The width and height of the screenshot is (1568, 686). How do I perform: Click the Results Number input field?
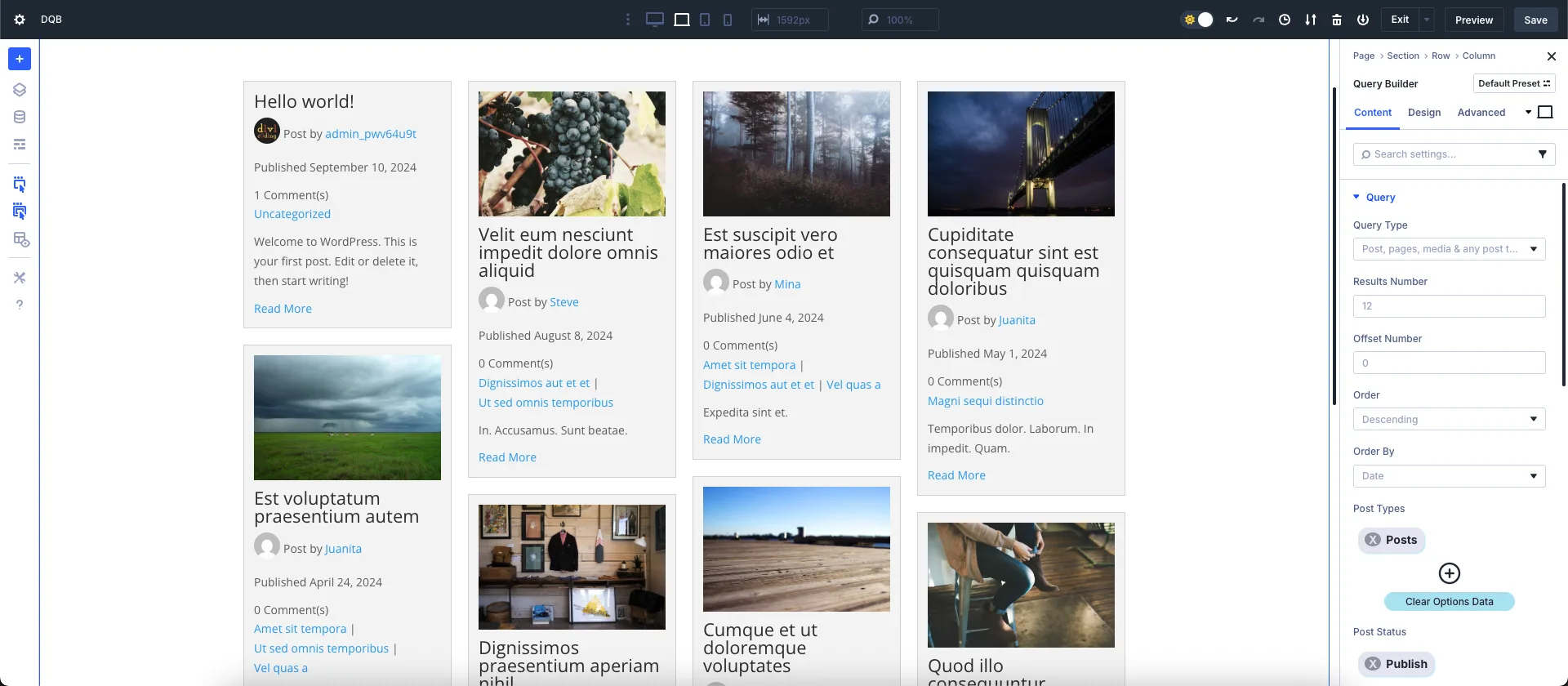pyautogui.click(x=1449, y=306)
